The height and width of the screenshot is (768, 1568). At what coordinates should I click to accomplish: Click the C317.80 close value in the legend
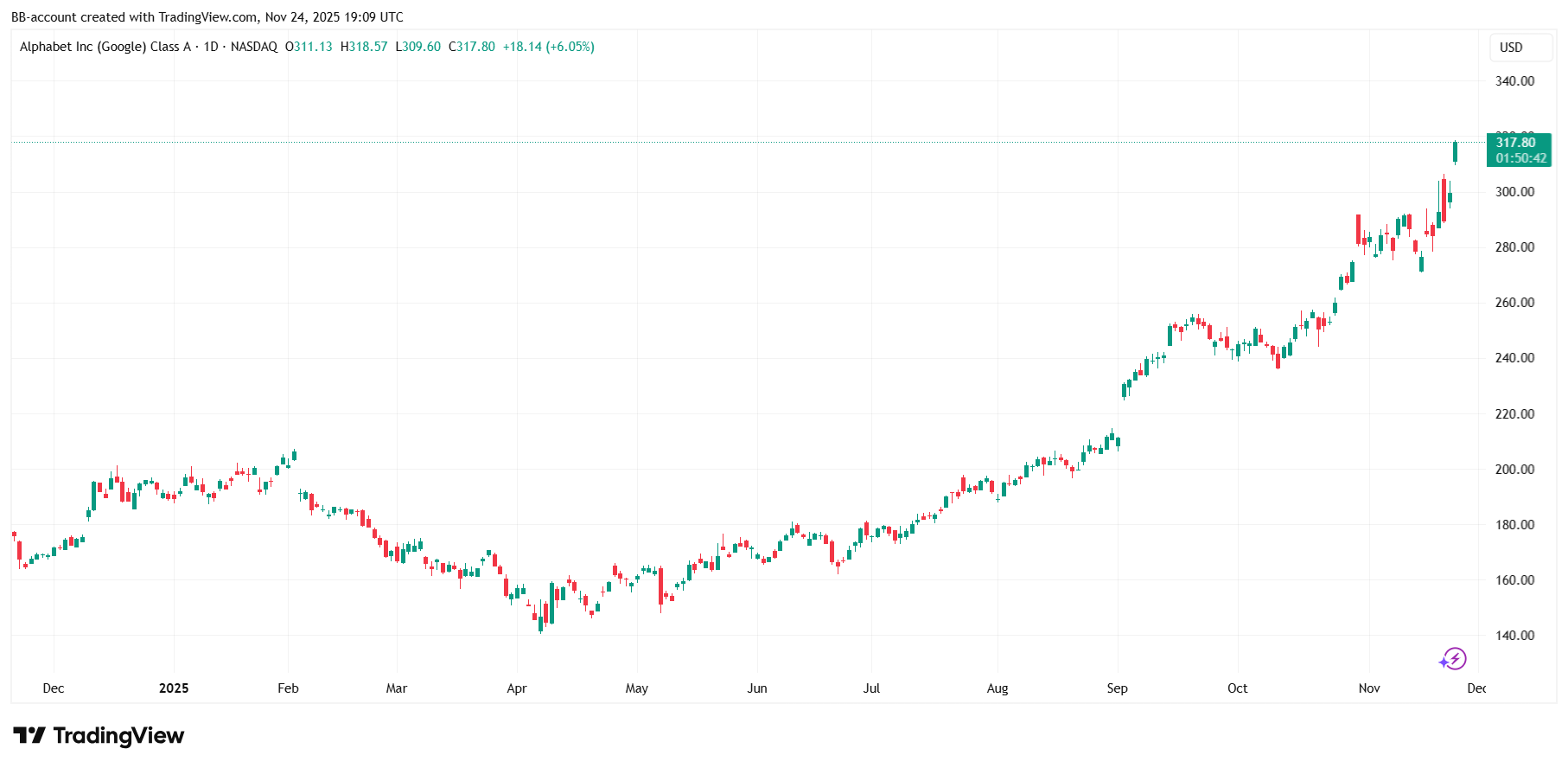point(471,47)
